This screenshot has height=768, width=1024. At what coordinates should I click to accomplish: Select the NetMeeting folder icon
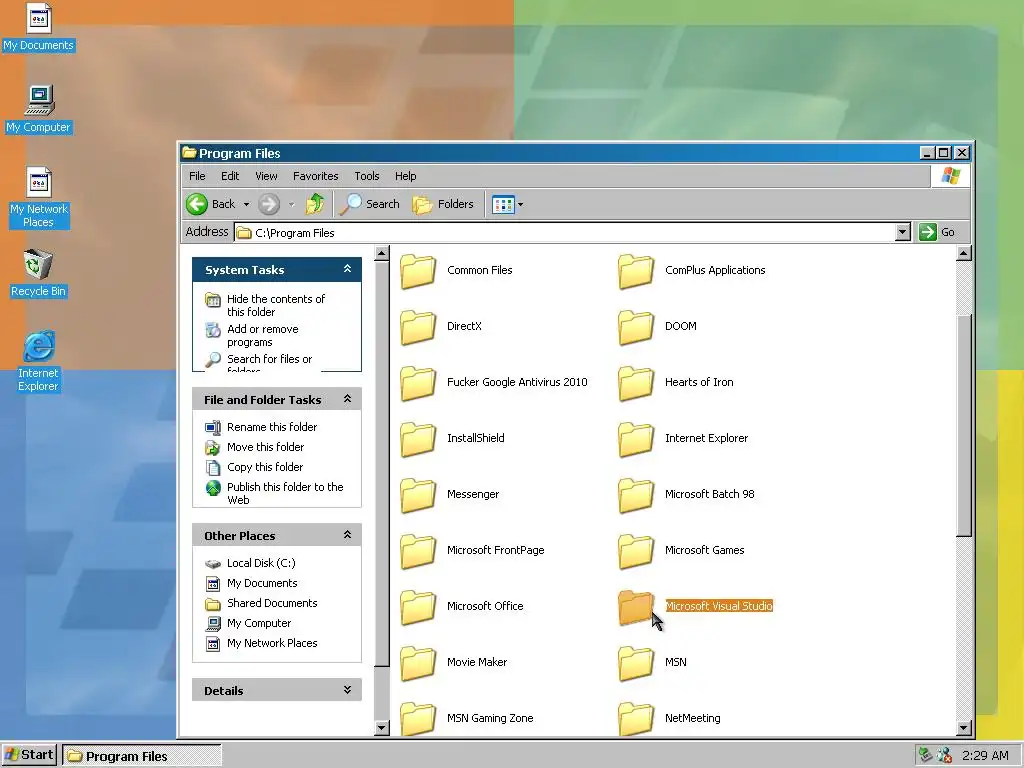click(636, 718)
